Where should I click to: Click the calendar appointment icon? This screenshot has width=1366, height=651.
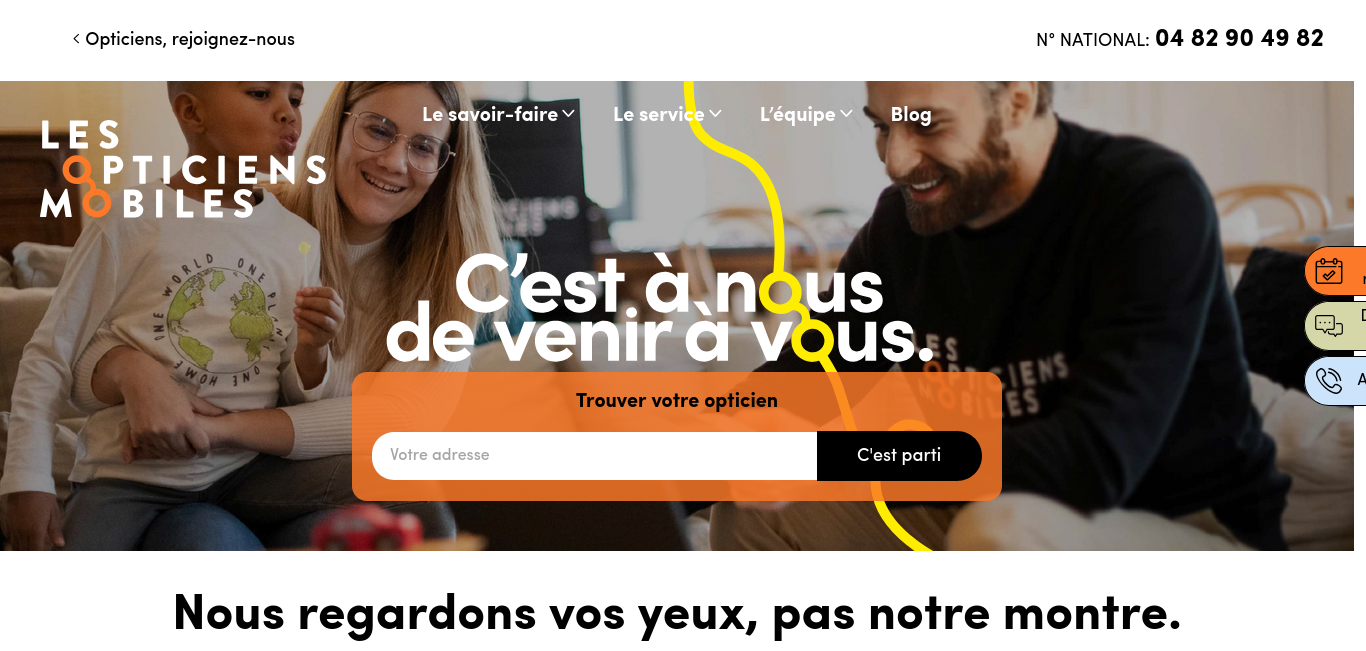[x=1328, y=271]
